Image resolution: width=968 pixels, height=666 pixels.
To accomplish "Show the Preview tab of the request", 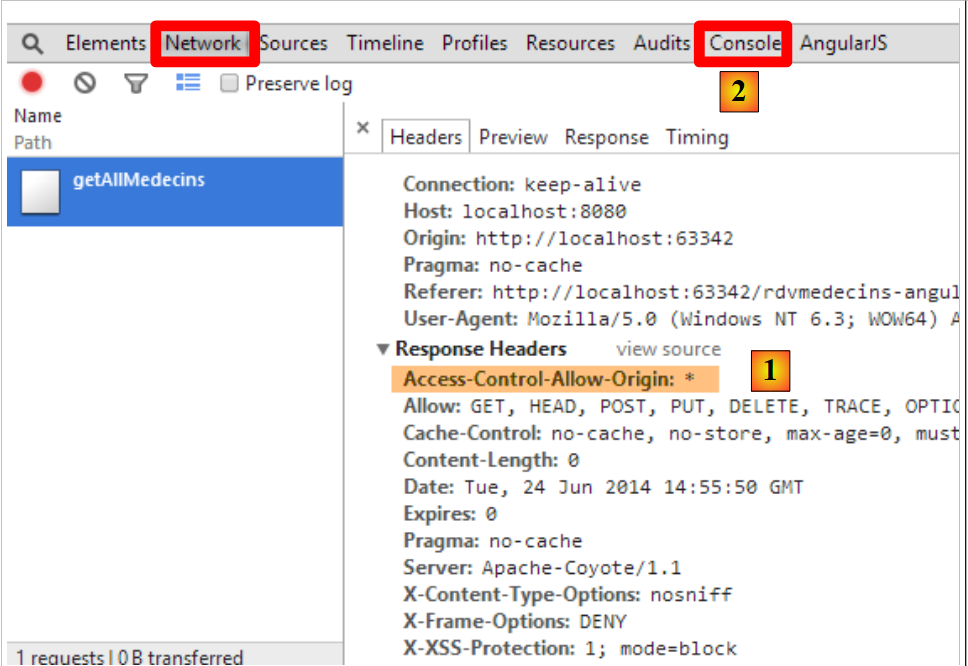I will (513, 137).
